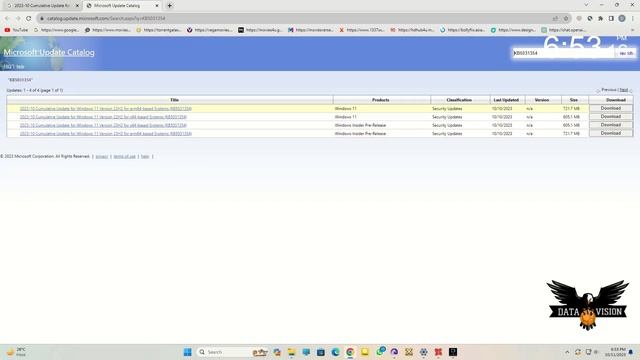This screenshot has height=360, width=640.
Task: Open the weather widget on the taskbar
Action: click(x=16, y=352)
